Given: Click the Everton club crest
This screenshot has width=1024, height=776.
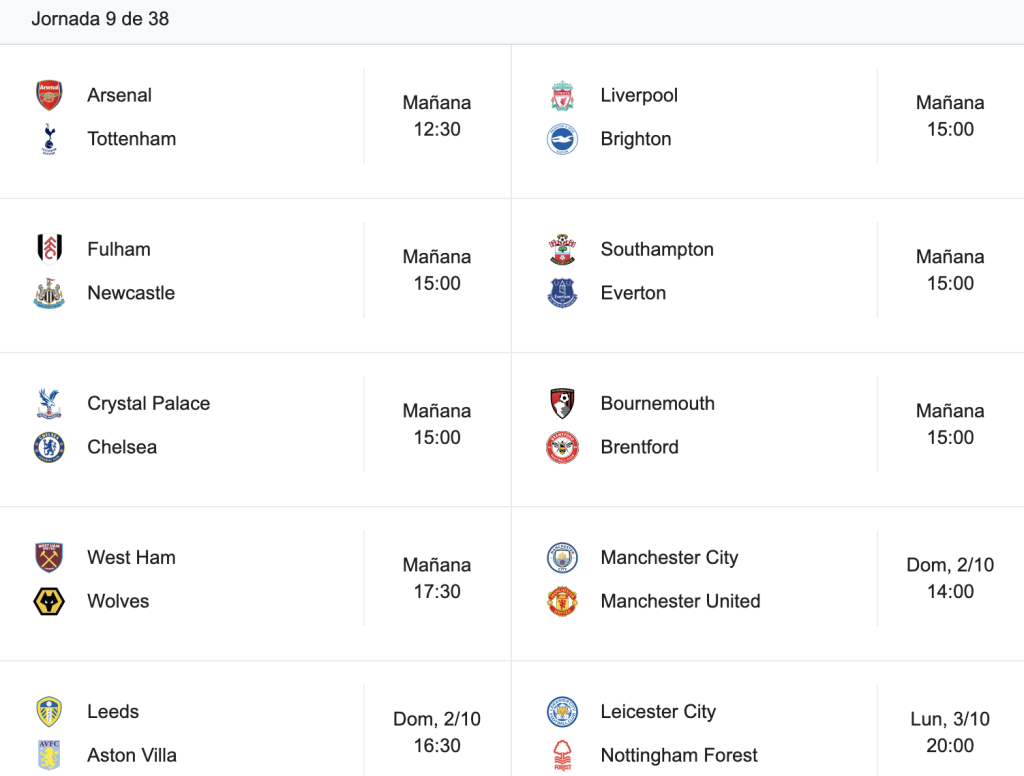Looking at the screenshot, I should coord(562,293).
